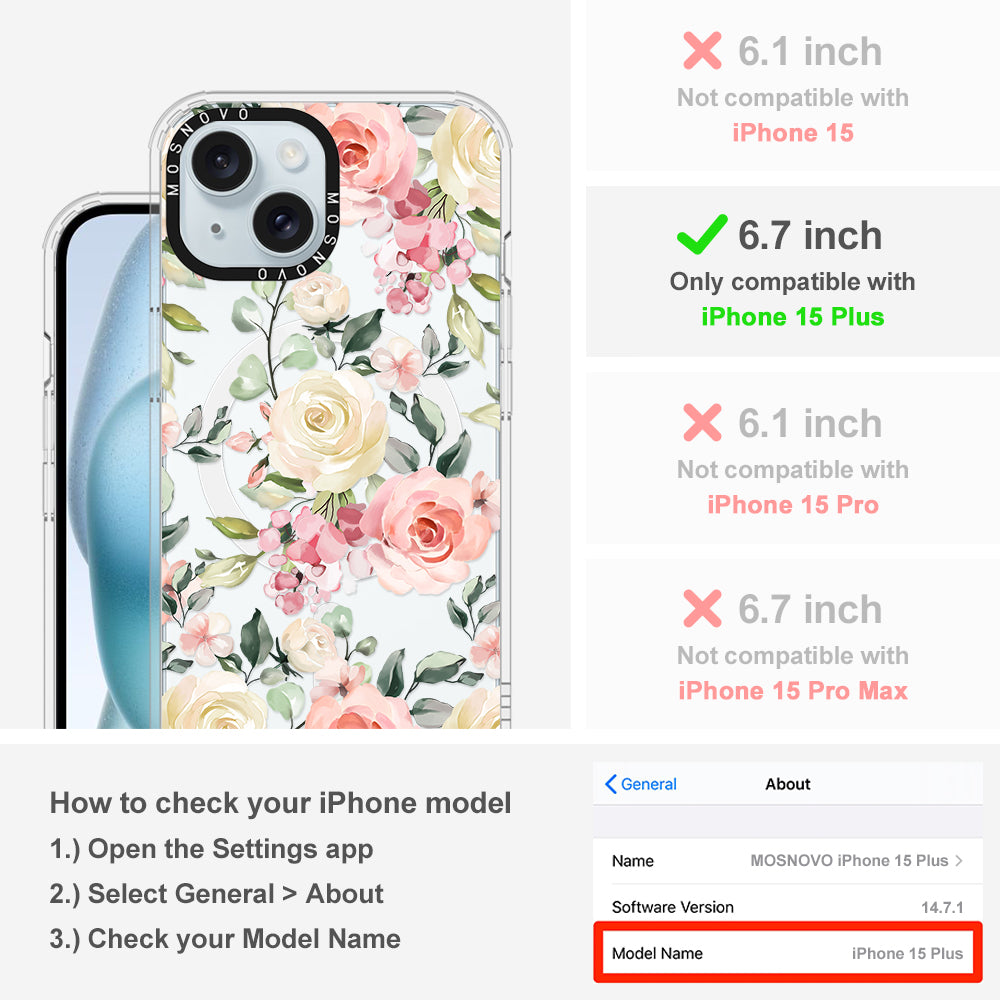Image resolution: width=1000 pixels, height=1000 pixels.
Task: Click the lower camera lens on the phone
Action: tap(284, 222)
